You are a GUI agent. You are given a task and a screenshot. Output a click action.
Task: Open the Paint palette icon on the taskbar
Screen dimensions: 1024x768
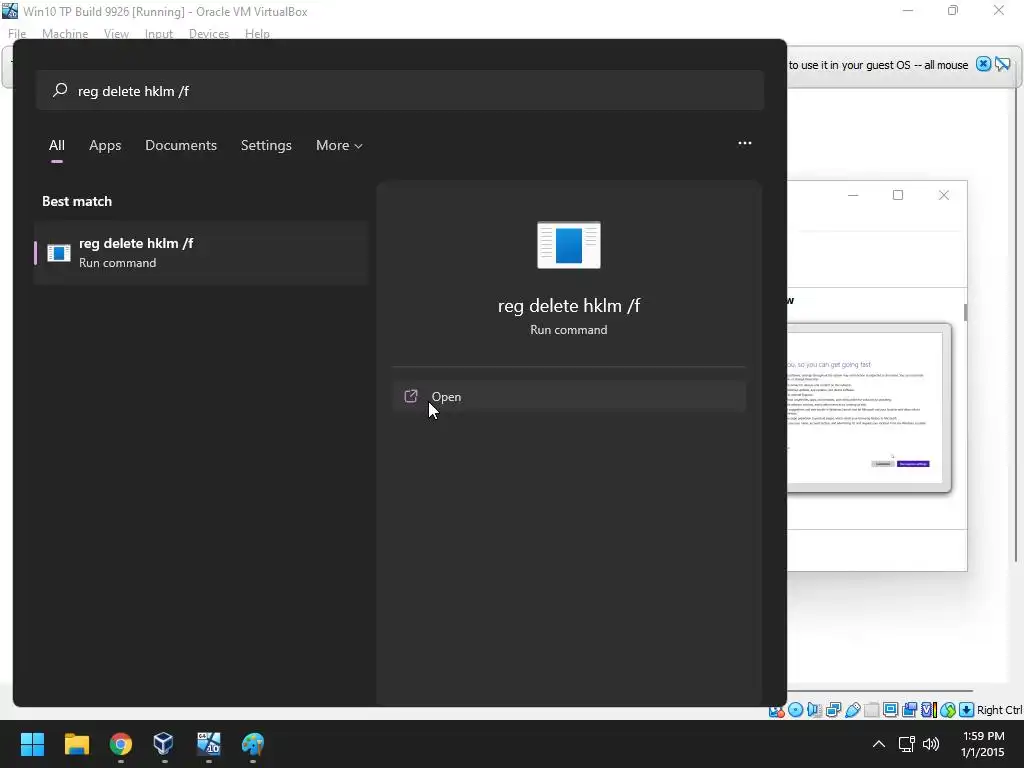pyautogui.click(x=253, y=744)
